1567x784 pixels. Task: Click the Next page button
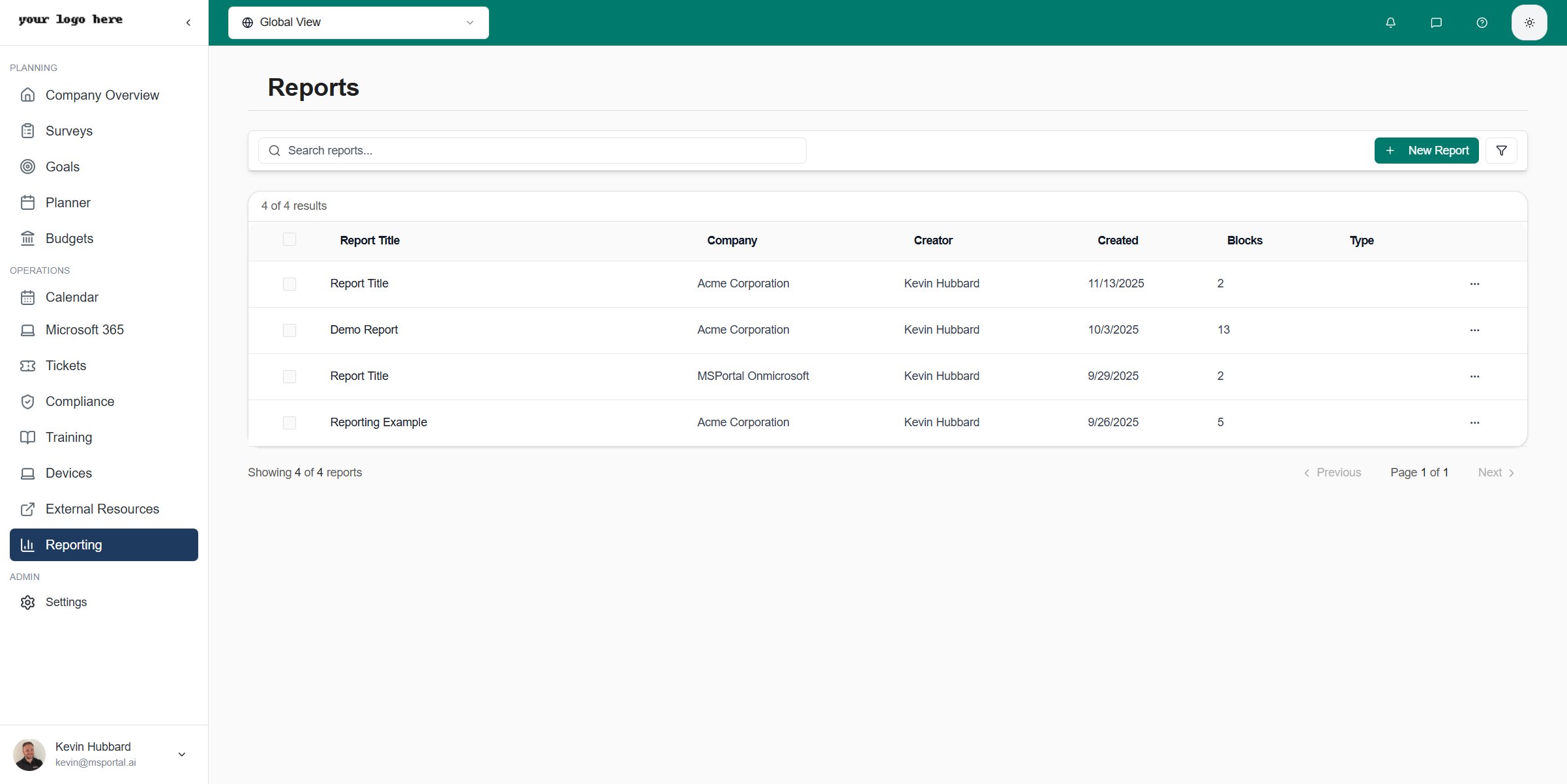tap(1496, 472)
